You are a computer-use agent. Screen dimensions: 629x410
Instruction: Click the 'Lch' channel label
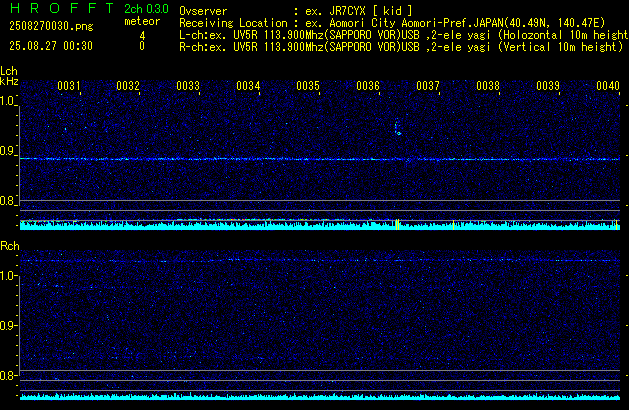(9, 71)
